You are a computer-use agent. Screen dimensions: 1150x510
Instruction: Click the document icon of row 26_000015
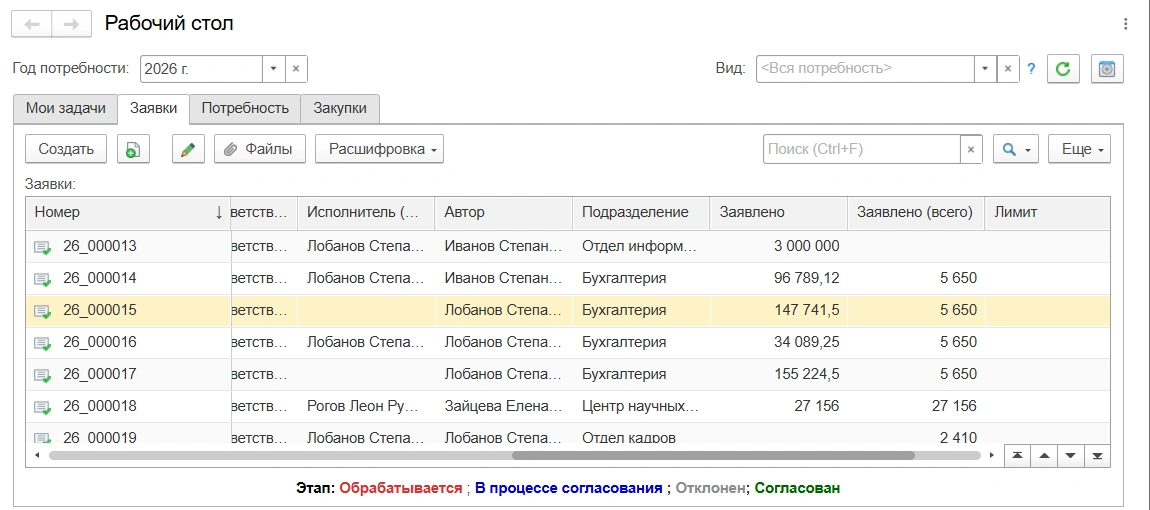[43, 311]
